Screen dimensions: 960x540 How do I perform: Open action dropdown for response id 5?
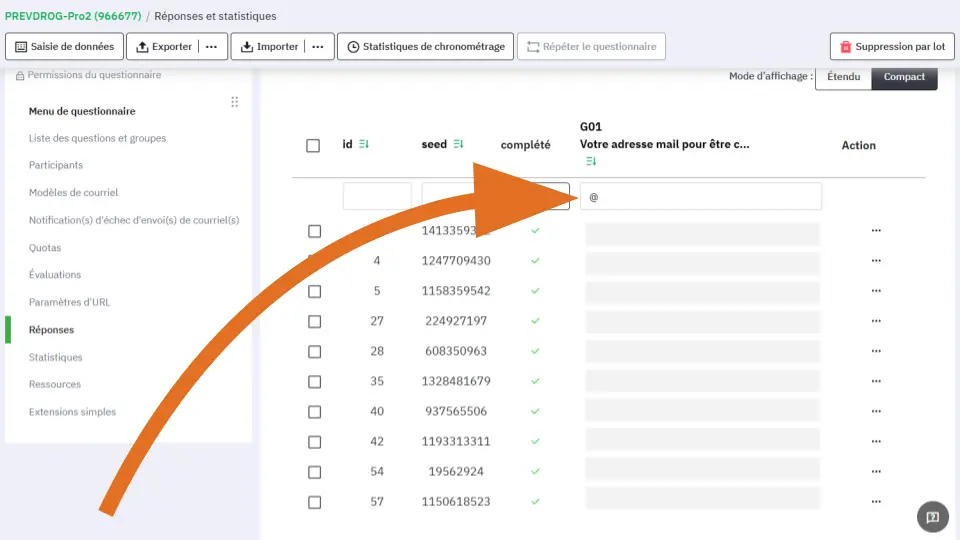(x=876, y=291)
